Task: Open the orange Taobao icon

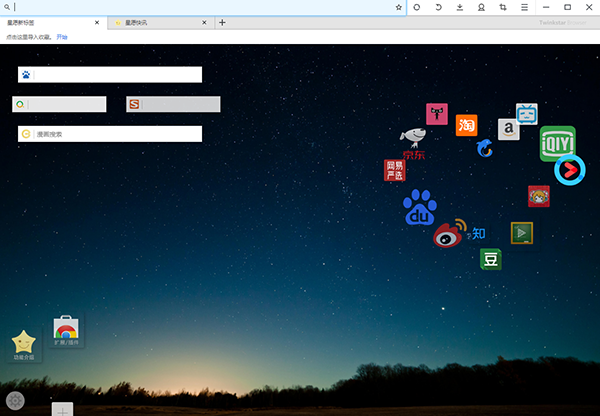Action: [466, 125]
